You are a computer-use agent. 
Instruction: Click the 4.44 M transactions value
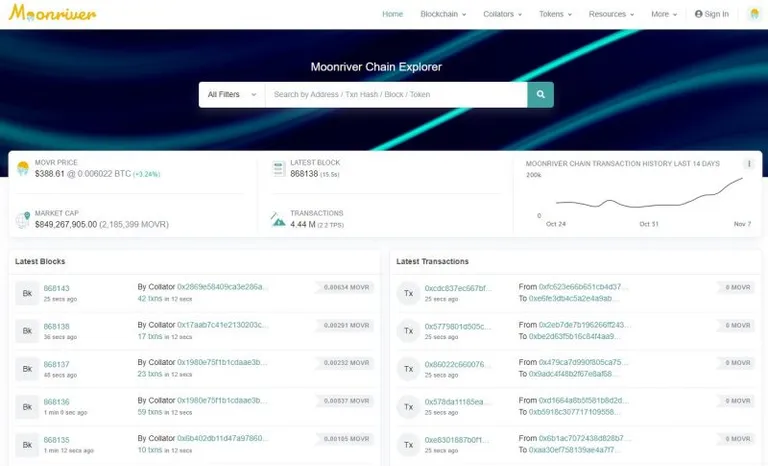pos(303,224)
